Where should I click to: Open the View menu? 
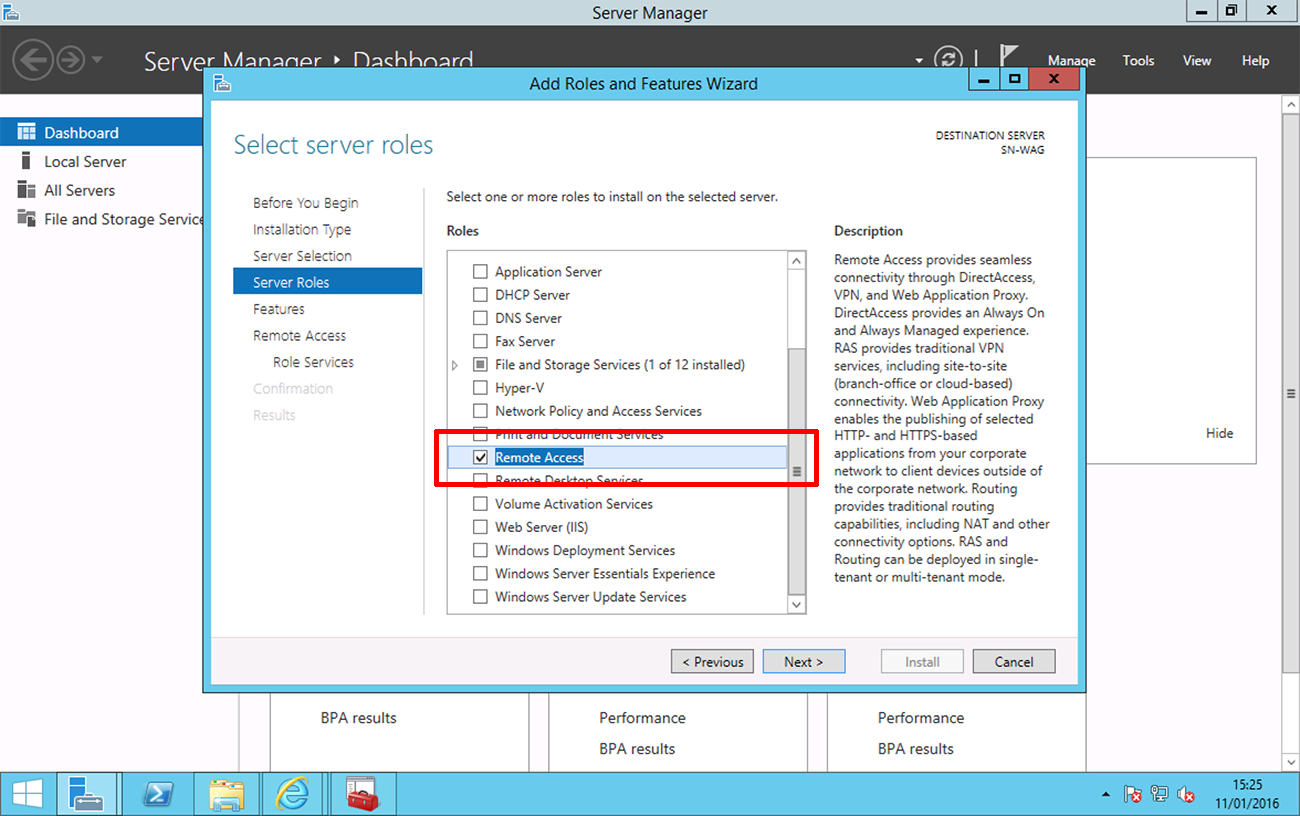click(x=1197, y=60)
